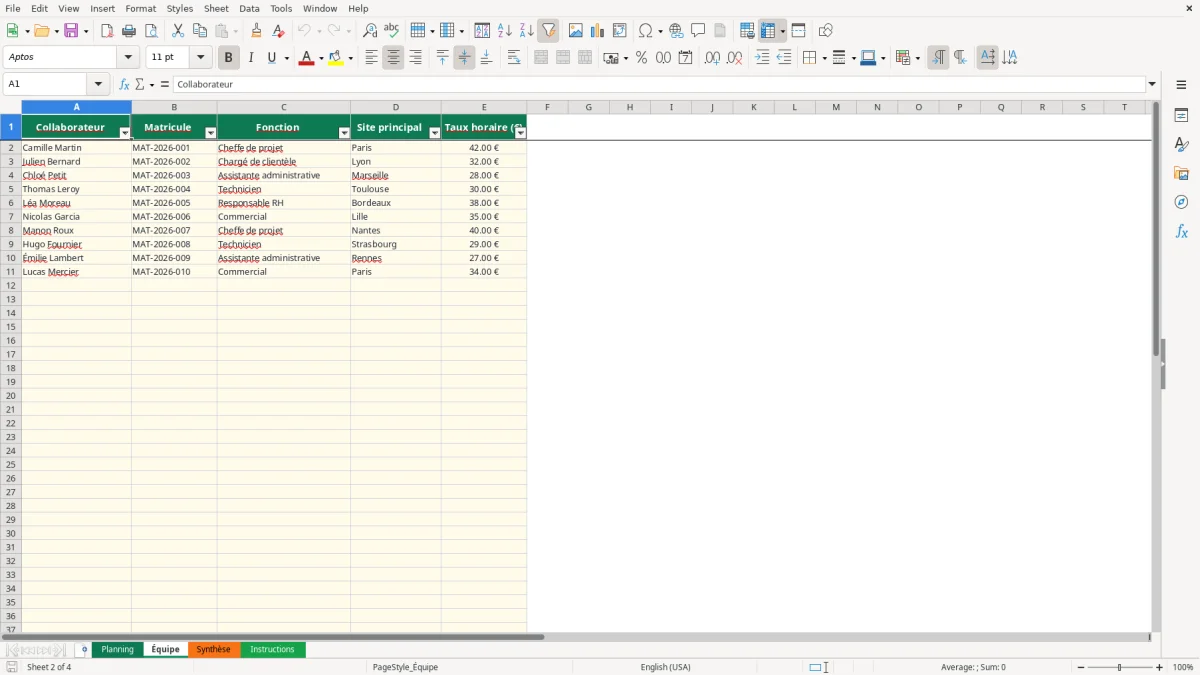Open the Borders dropdown arrow
This screenshot has width=1200, height=675.
(x=823, y=58)
